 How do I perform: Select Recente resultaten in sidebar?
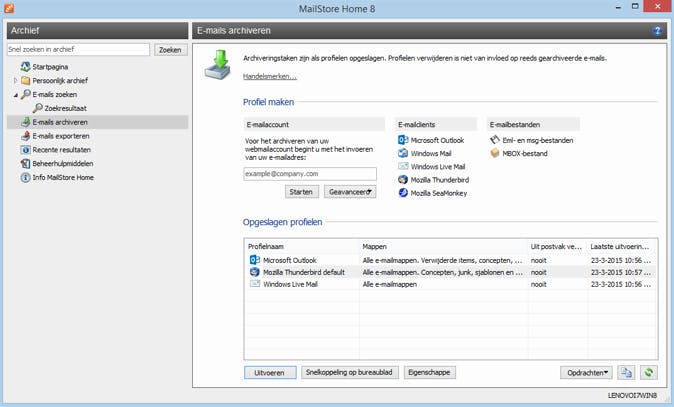61,150
